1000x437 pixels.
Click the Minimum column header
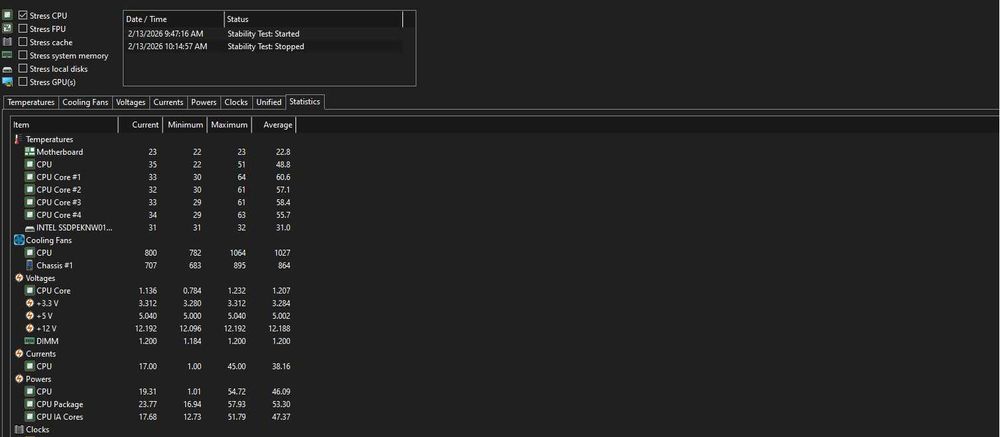[186, 125]
